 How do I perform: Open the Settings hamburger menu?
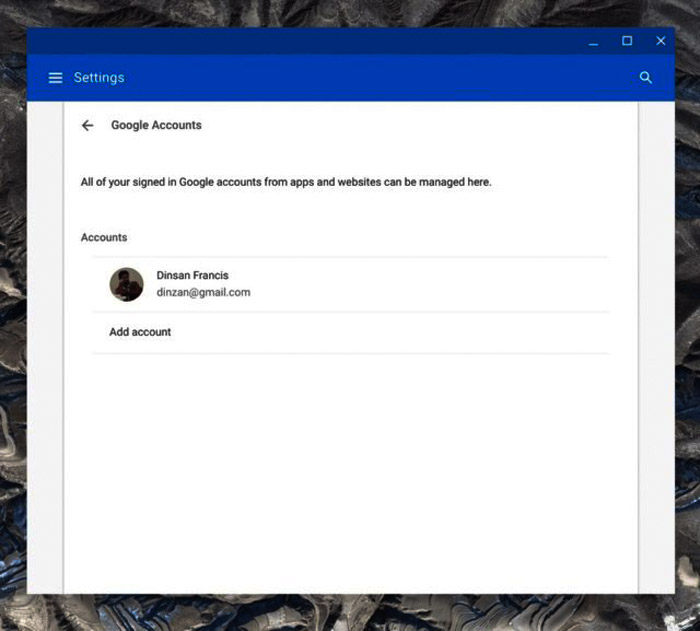point(55,78)
